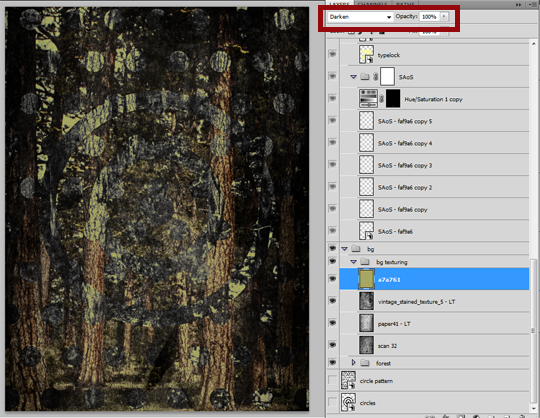Hide the SAoS - faf9a6 copy 2 layer
This screenshot has width=540, height=418.
point(332,187)
